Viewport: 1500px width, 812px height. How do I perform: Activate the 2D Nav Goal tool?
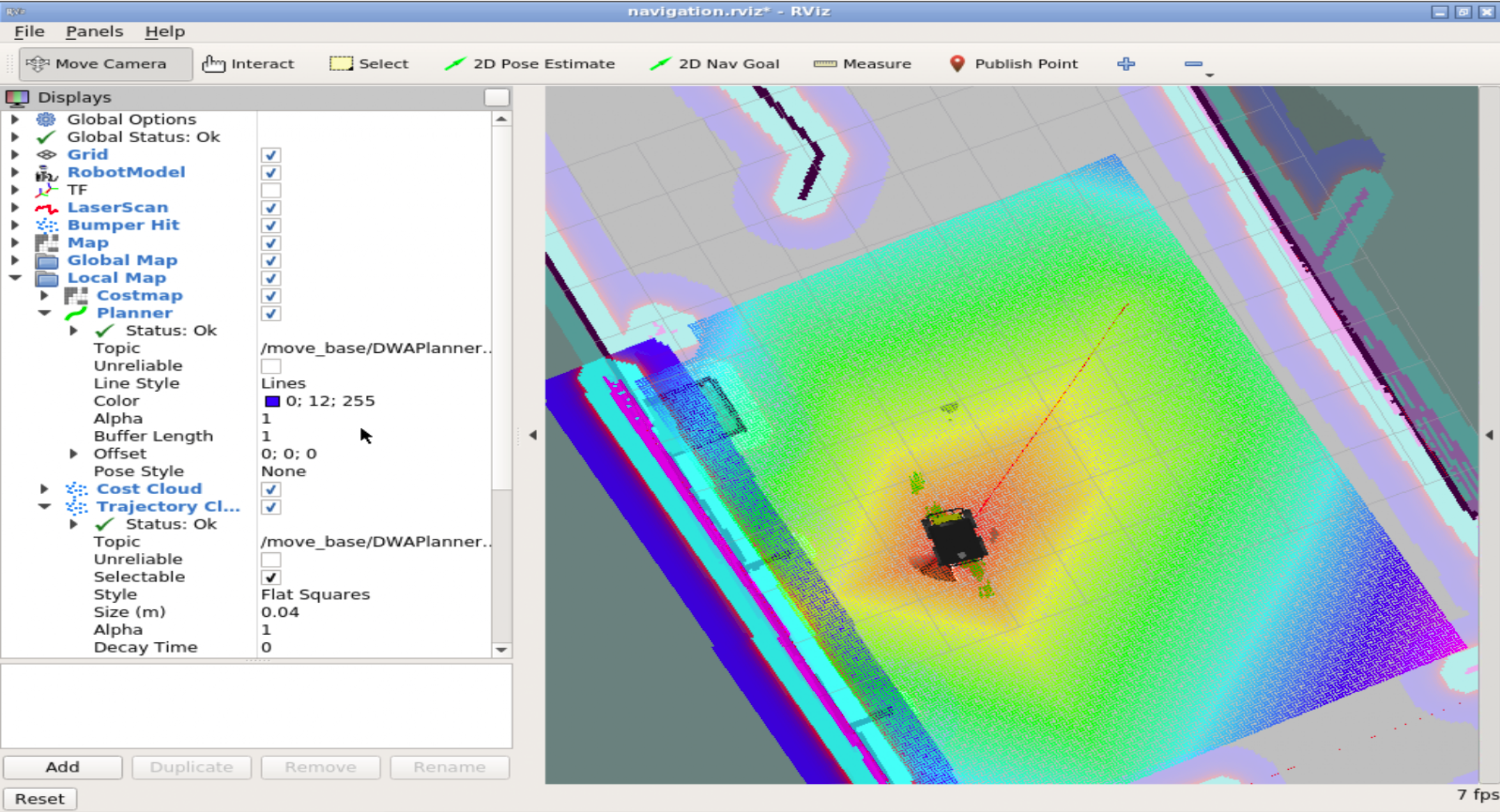715,64
